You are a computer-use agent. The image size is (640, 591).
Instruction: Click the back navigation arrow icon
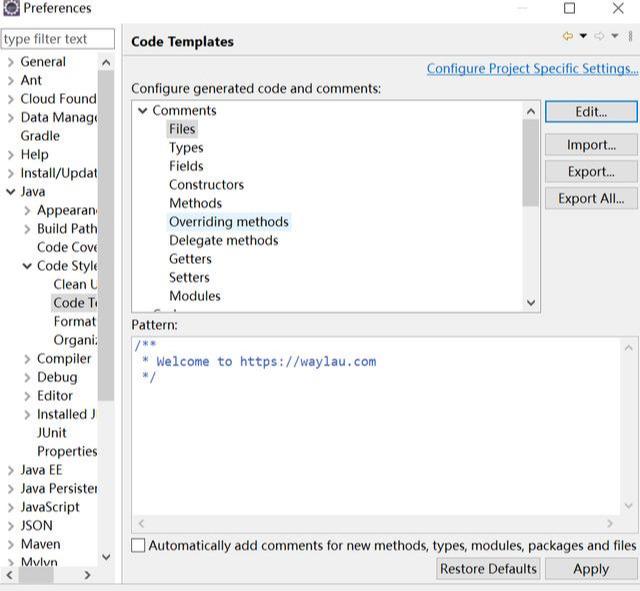pos(567,36)
